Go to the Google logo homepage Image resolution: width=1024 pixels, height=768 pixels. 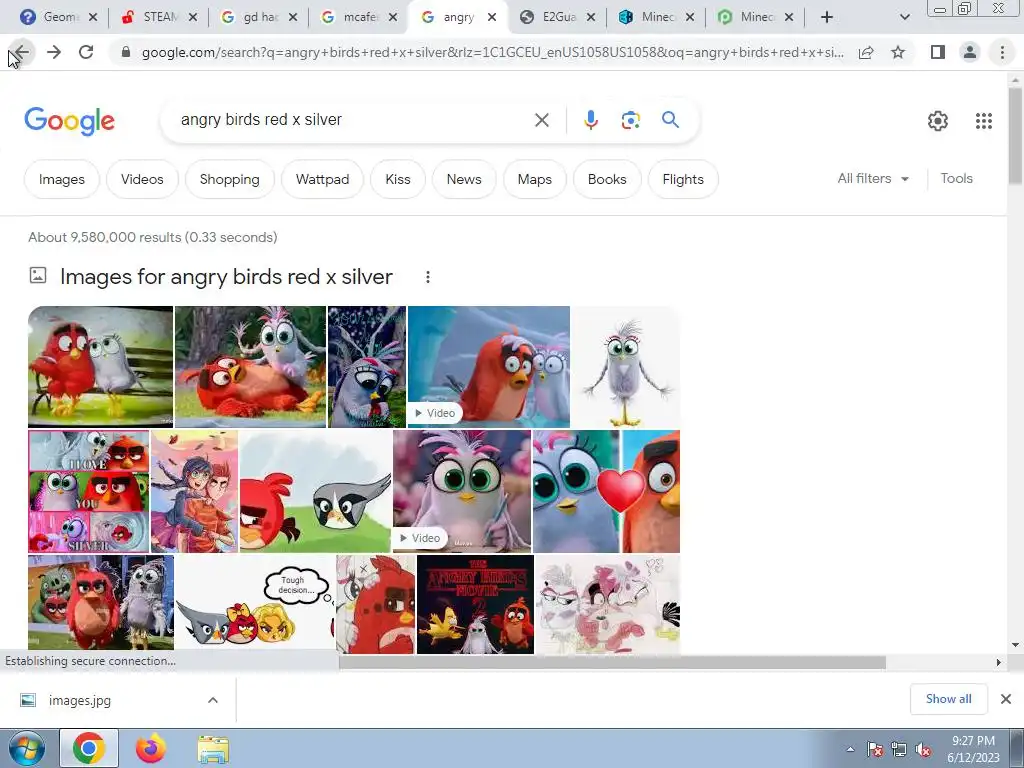pyautogui.click(x=69, y=121)
